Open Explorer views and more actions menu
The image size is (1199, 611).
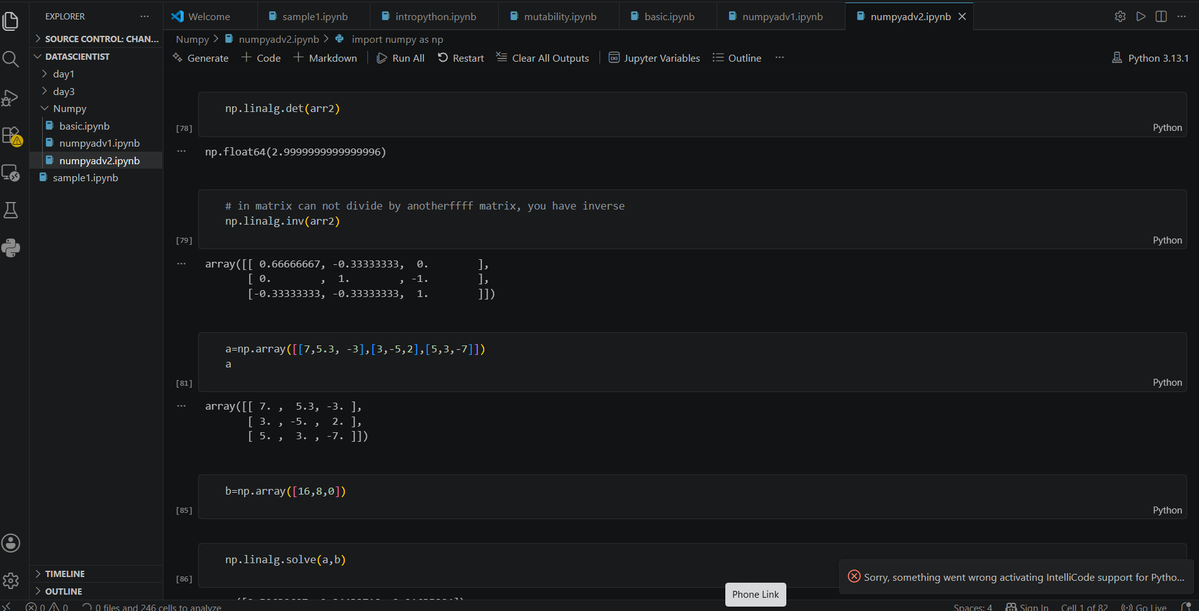(145, 16)
